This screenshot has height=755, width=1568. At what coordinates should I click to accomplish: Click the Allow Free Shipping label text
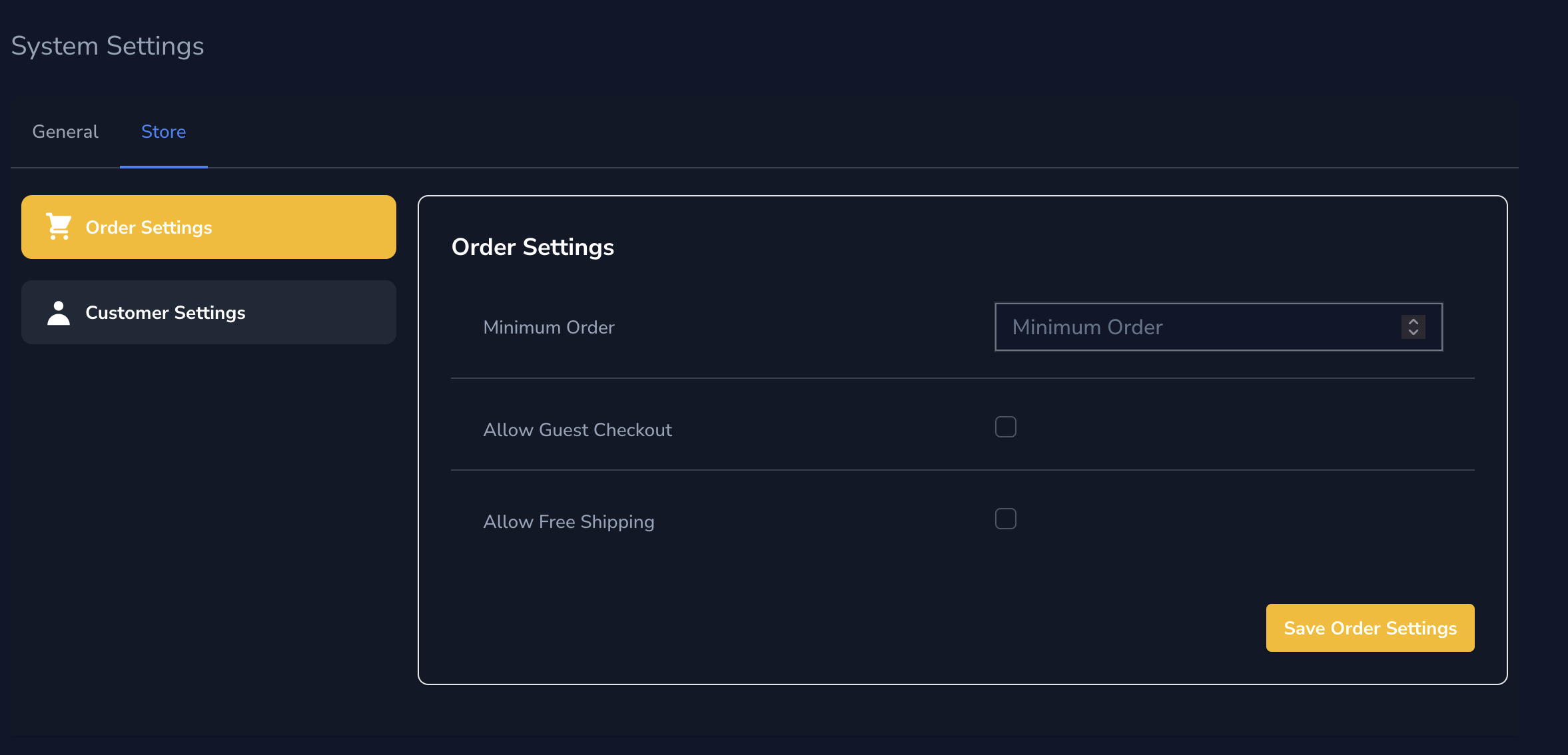click(569, 522)
